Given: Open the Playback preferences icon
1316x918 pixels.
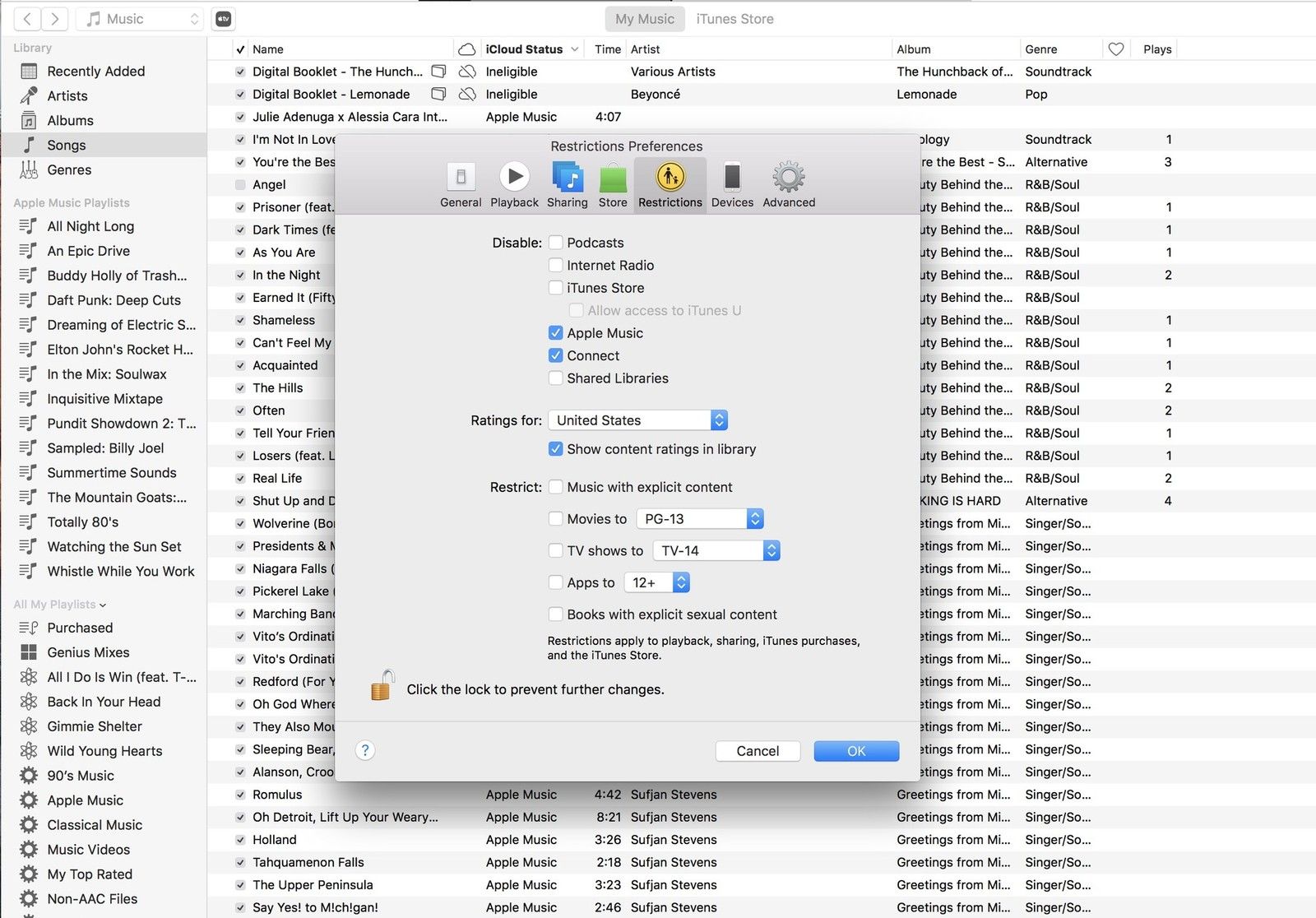Looking at the screenshot, I should click(x=514, y=178).
